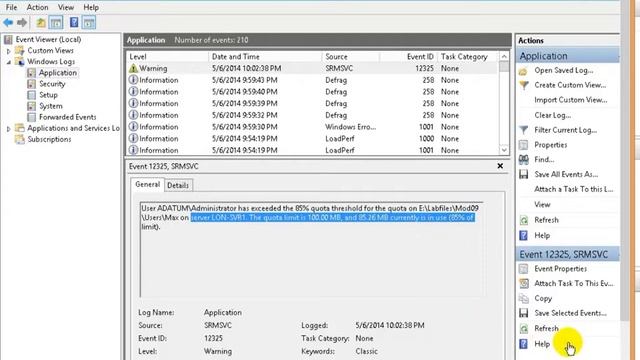Close the Event 12325 preview pane

500,166
